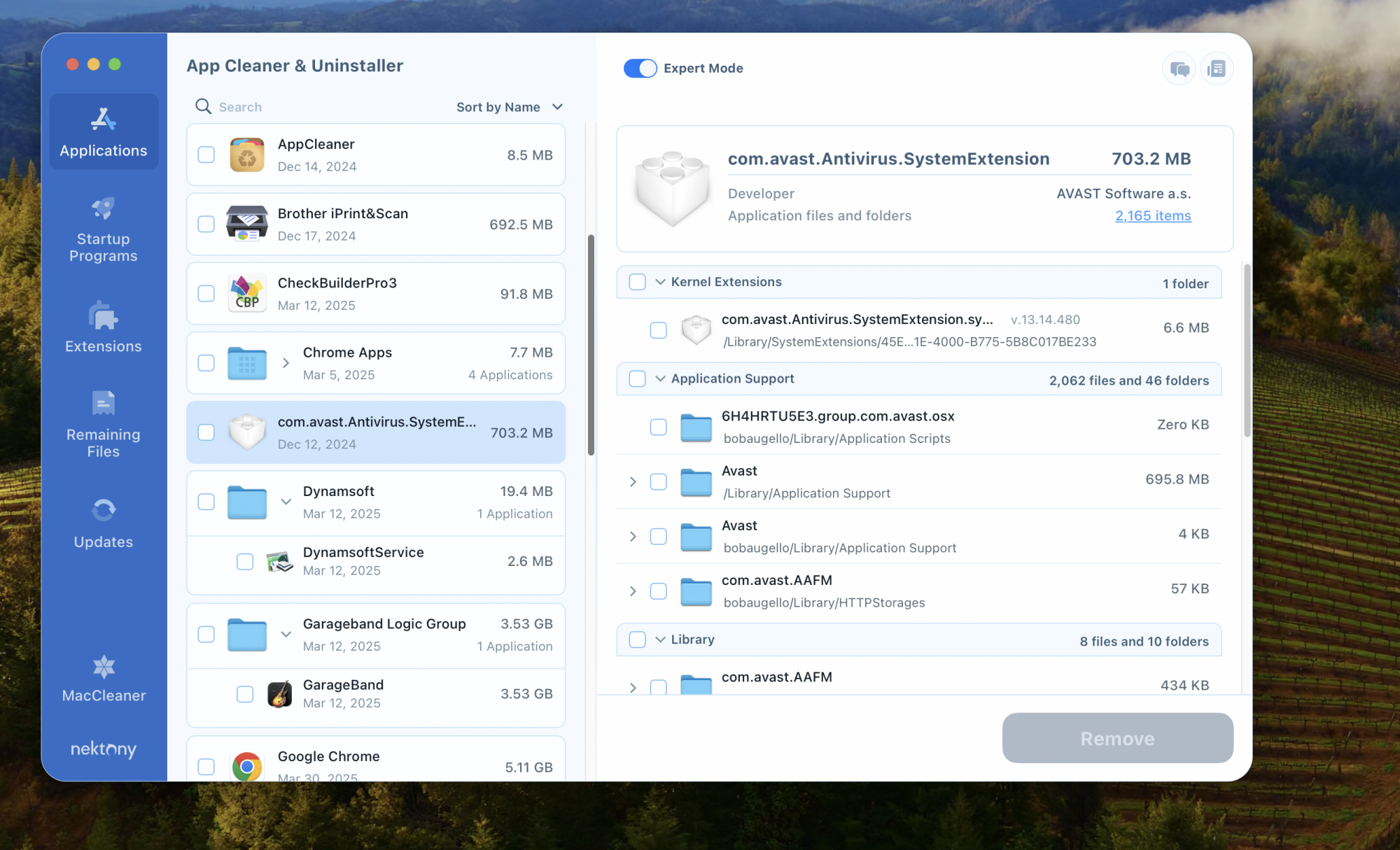Viewport: 1400px width, 850px height.
Task: Click the nektony logo
Action: click(x=104, y=749)
